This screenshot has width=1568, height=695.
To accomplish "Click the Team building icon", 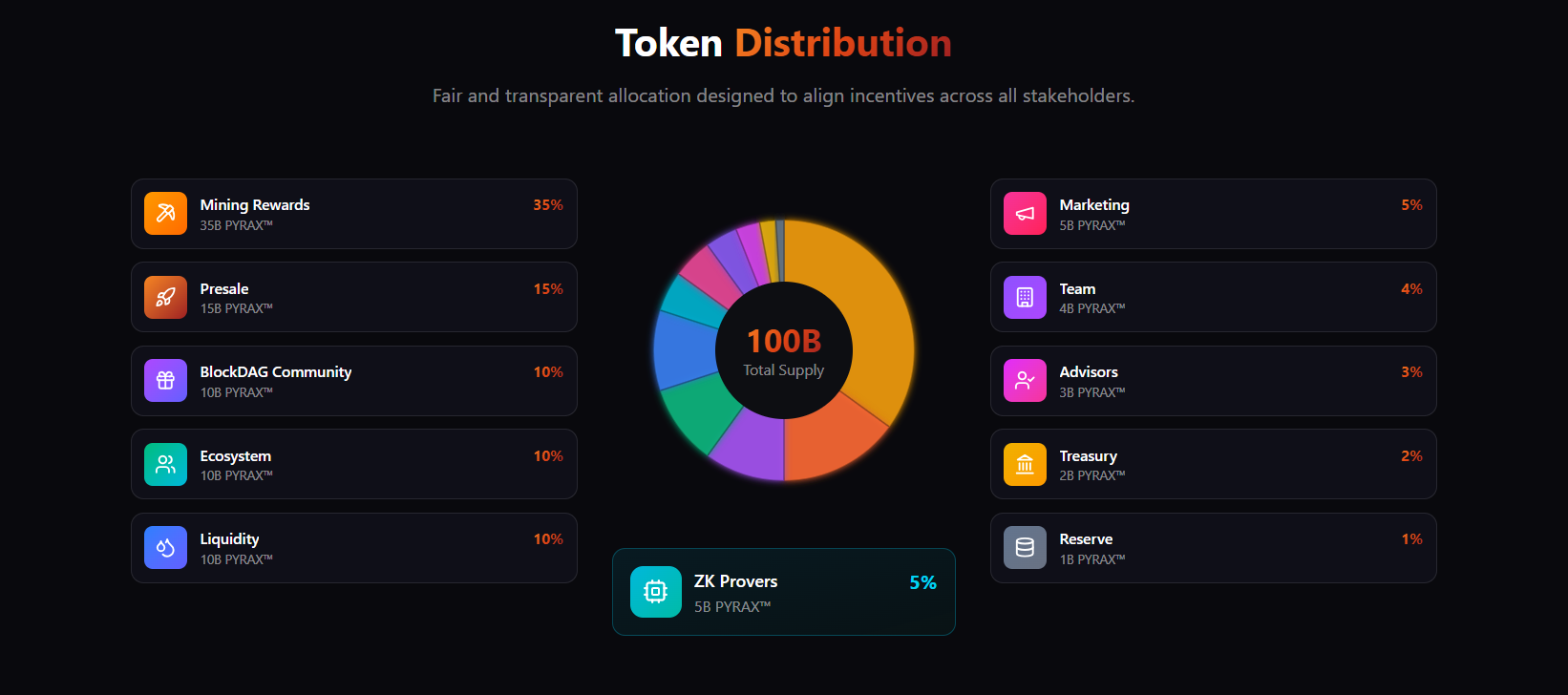I will point(1025,297).
